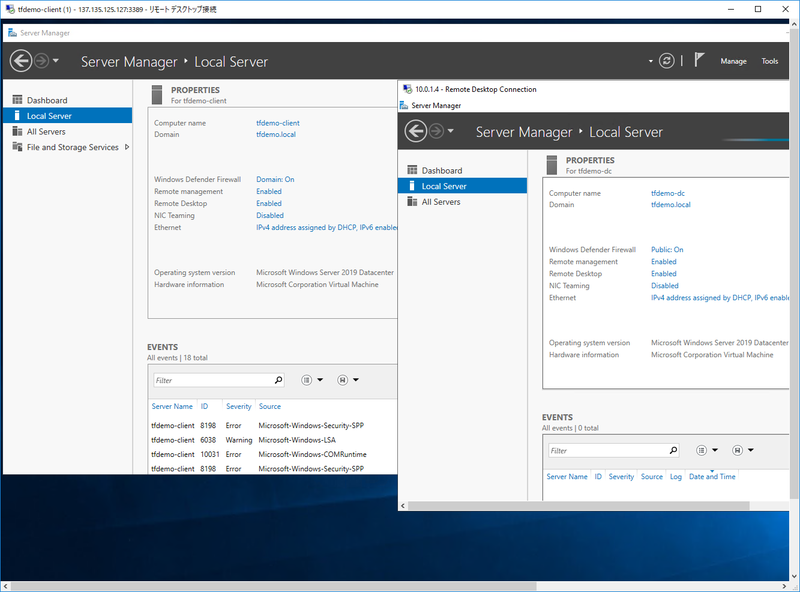Click NIC Teaming Disabled link for tfdemo-dc
The image size is (800, 592).
[665, 286]
